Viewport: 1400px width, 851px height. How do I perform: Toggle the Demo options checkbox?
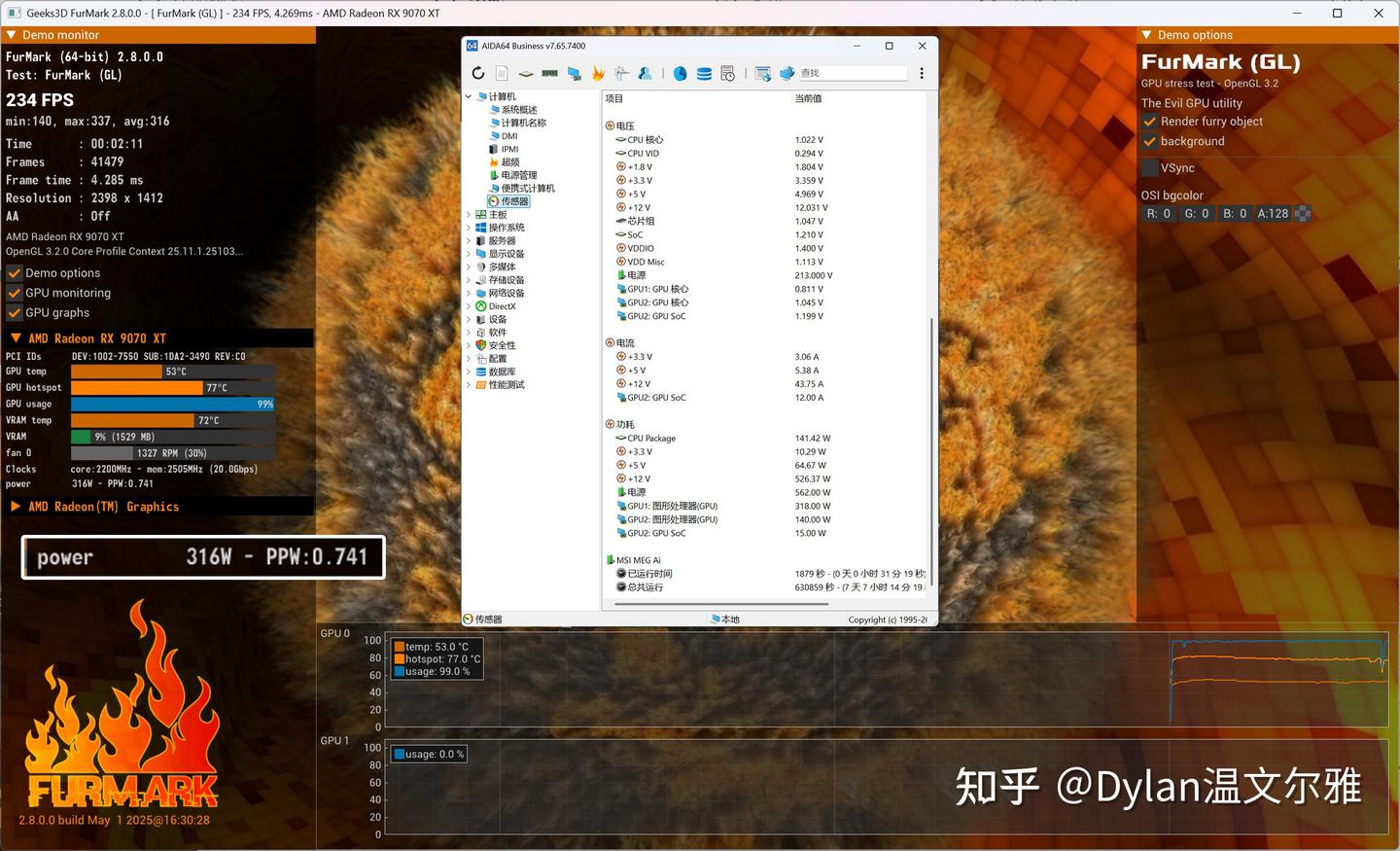pyautogui.click(x=15, y=273)
